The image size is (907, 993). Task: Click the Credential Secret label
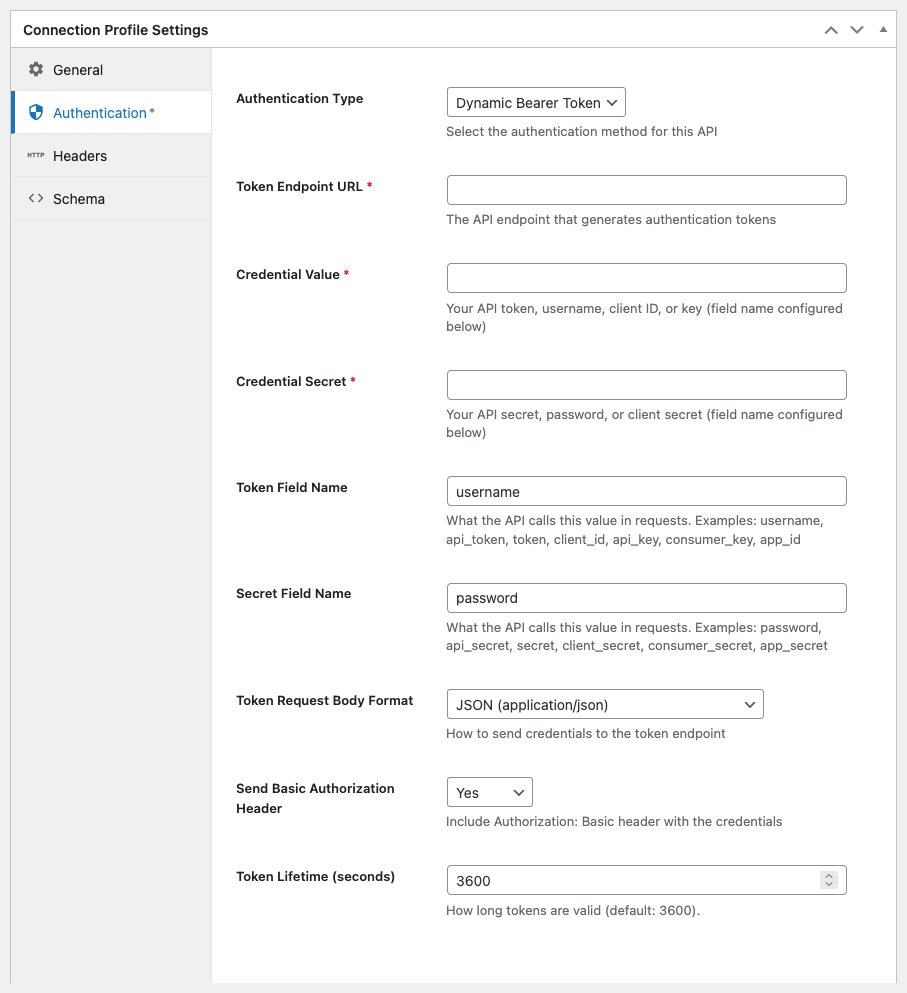296,381
